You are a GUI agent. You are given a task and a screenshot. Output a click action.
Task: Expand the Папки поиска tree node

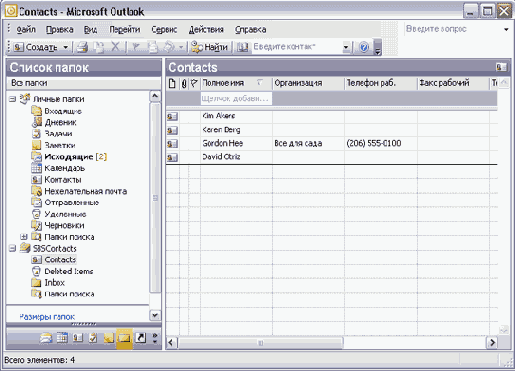23,237
